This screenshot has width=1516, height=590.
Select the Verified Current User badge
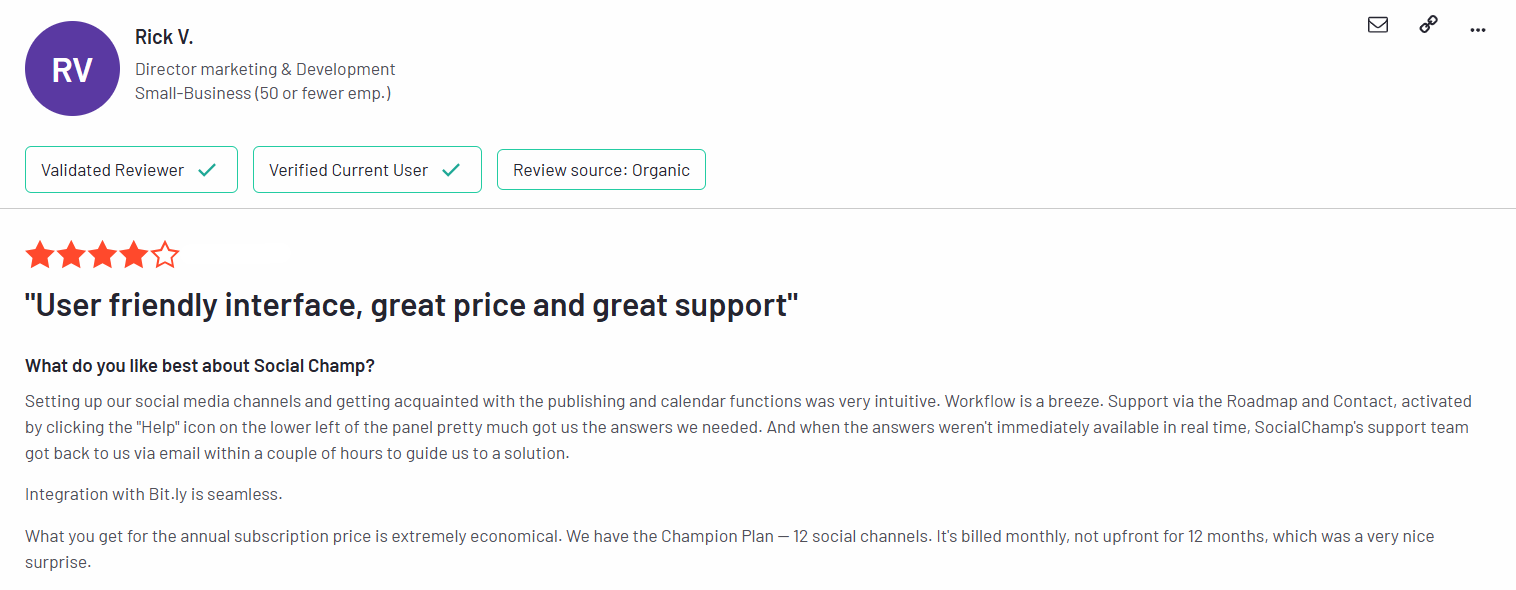367,170
